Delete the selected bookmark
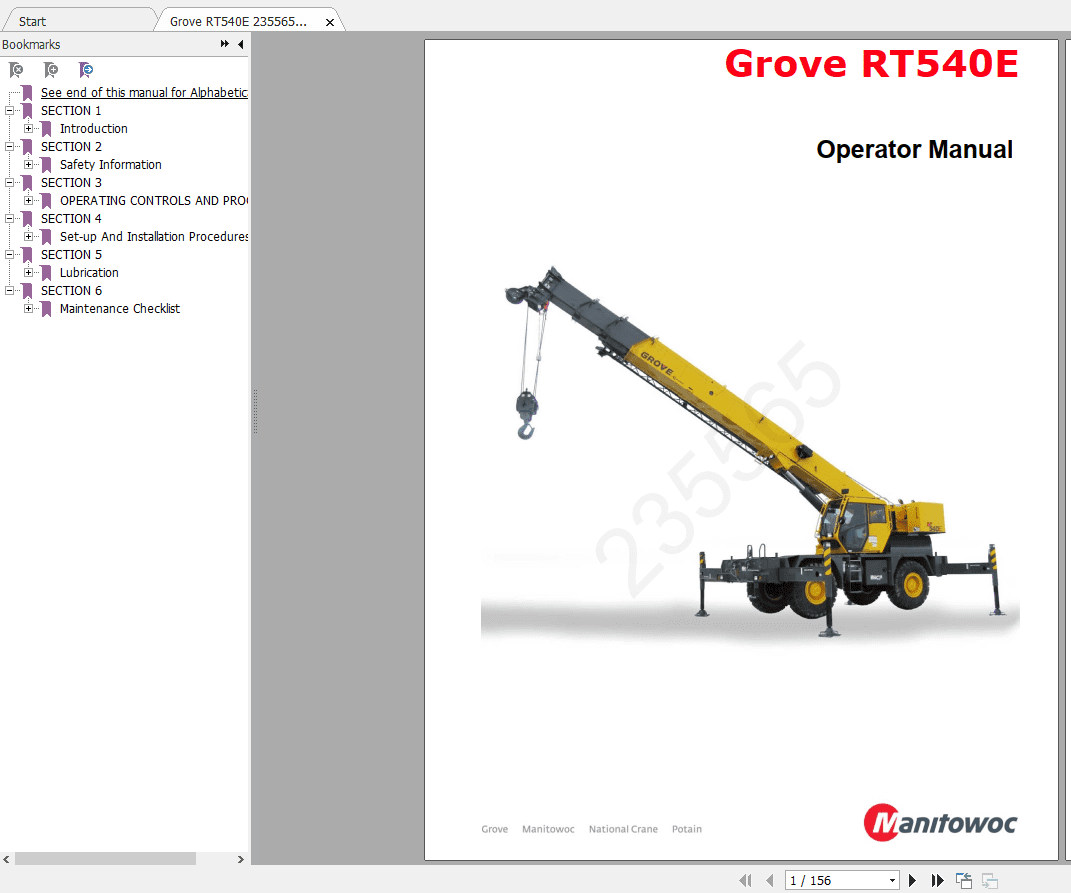 [15, 70]
